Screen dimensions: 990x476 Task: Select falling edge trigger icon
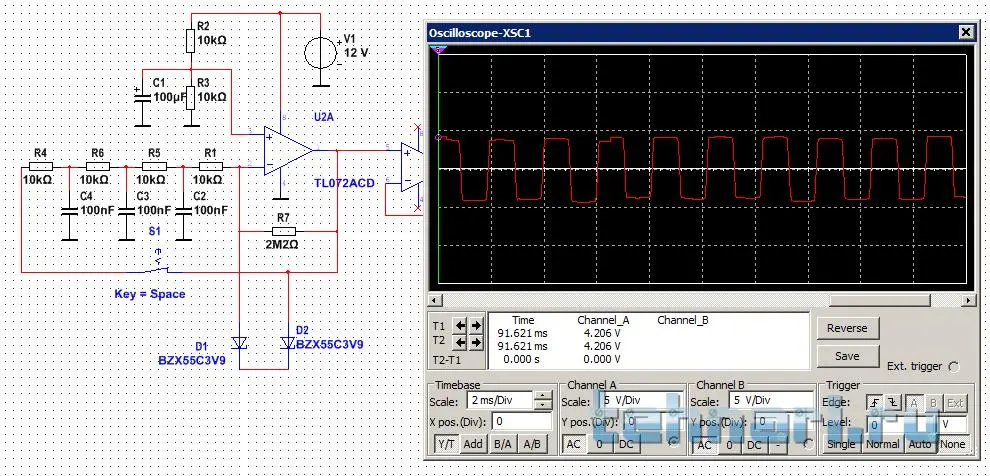[x=893, y=403]
